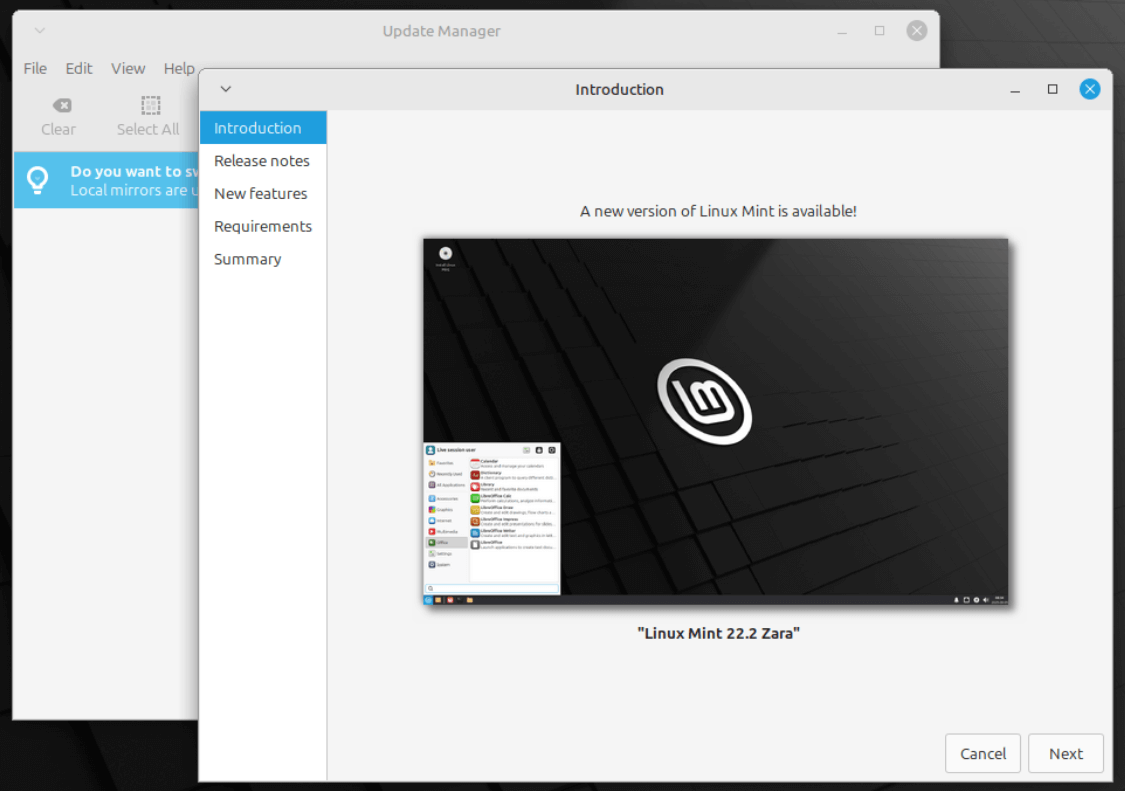Click the Introduction window title bar text
This screenshot has height=791, width=1125.
(619, 90)
